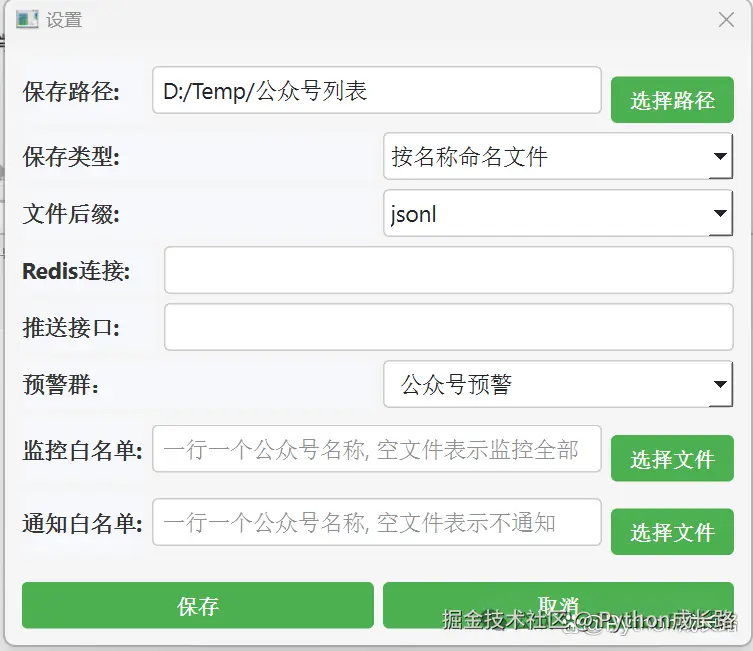The width and height of the screenshot is (753, 651).
Task: Open the 保存类型 combo box showing 按名称命名文件
Action: click(x=545, y=157)
